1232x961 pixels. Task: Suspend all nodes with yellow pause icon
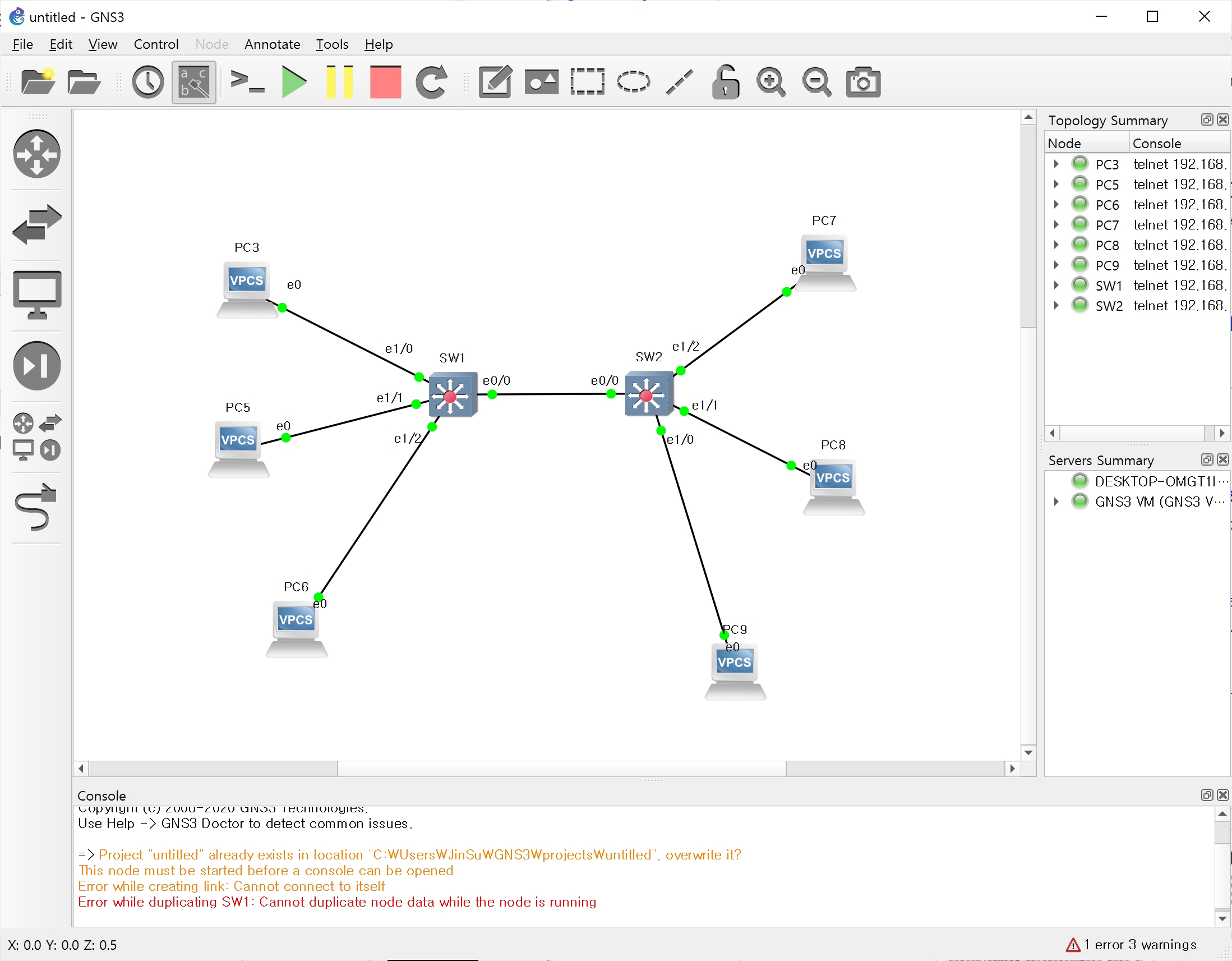[x=340, y=82]
